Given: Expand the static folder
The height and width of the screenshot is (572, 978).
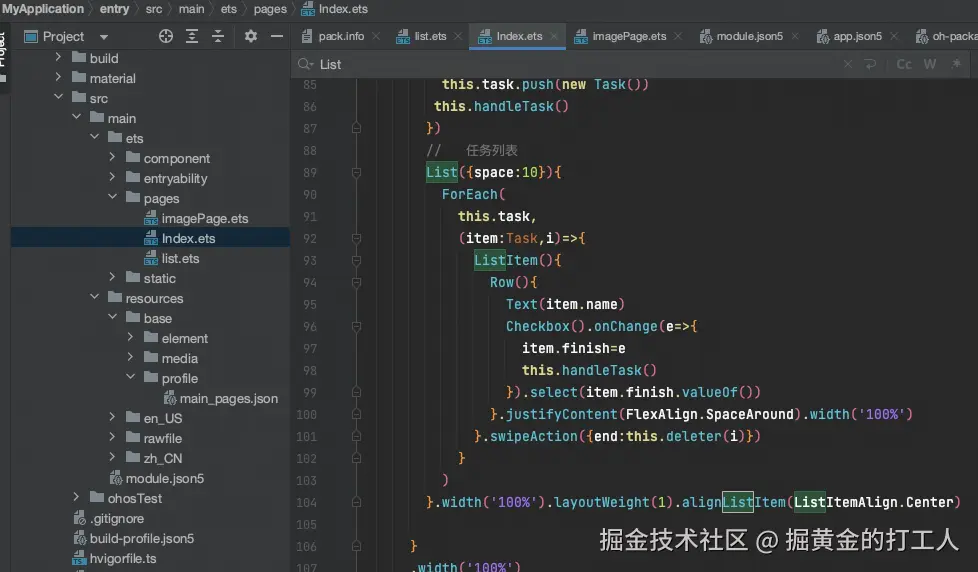Looking at the screenshot, I should [112, 277].
